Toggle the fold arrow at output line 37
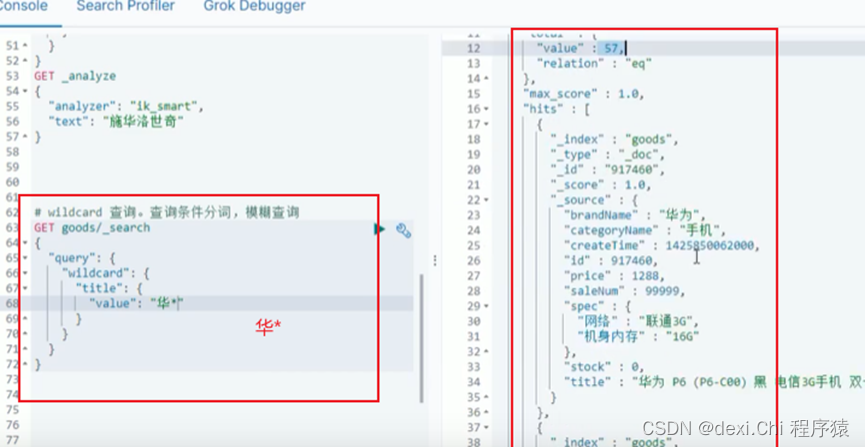This screenshot has width=865, height=447. click(487, 427)
